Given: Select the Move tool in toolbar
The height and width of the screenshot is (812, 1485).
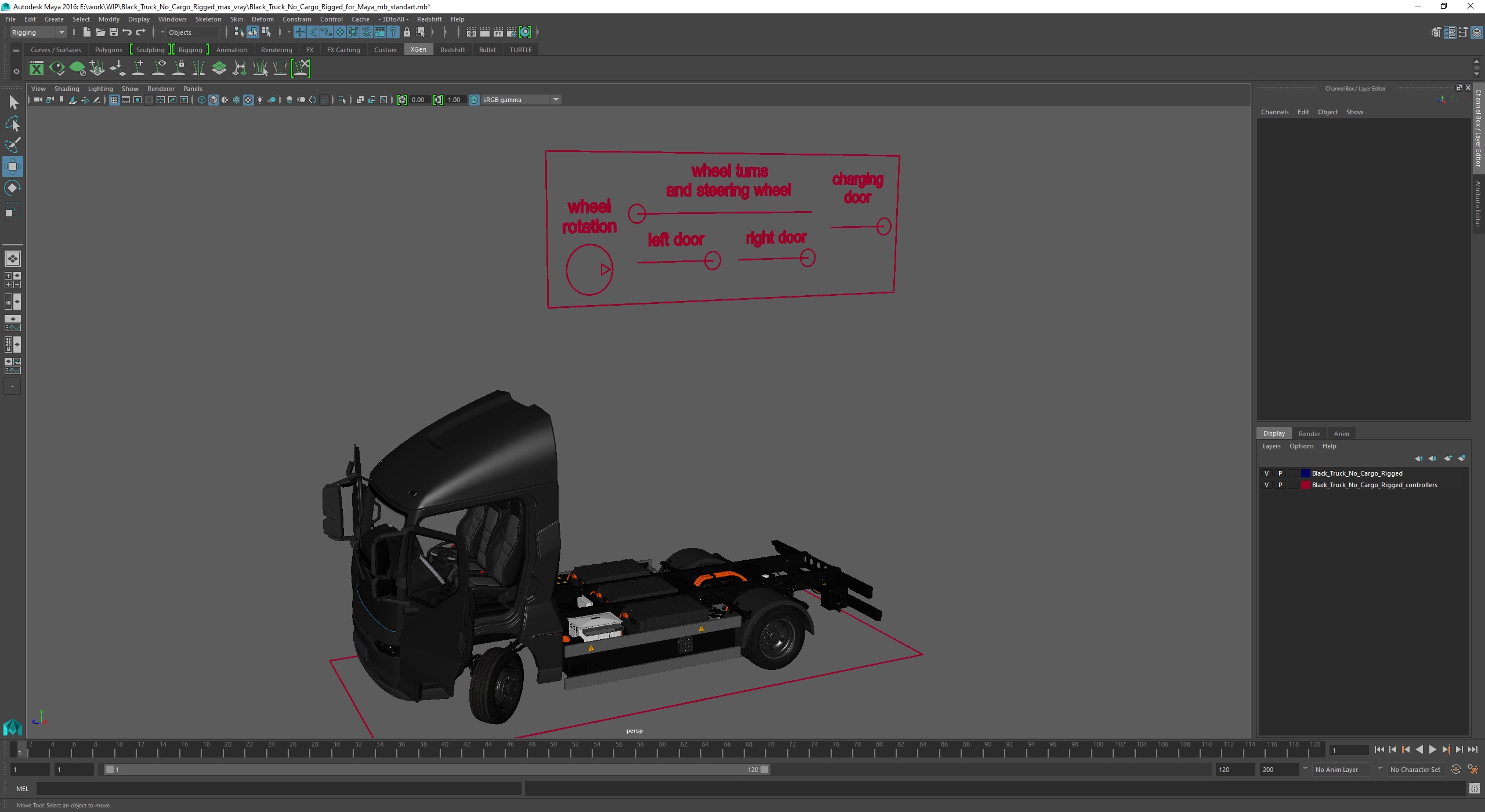Looking at the screenshot, I should [x=13, y=166].
